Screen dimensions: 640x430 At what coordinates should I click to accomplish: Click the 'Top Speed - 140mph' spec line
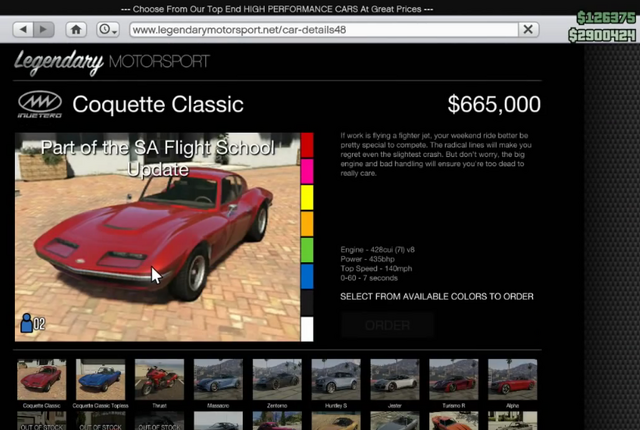[376, 268]
